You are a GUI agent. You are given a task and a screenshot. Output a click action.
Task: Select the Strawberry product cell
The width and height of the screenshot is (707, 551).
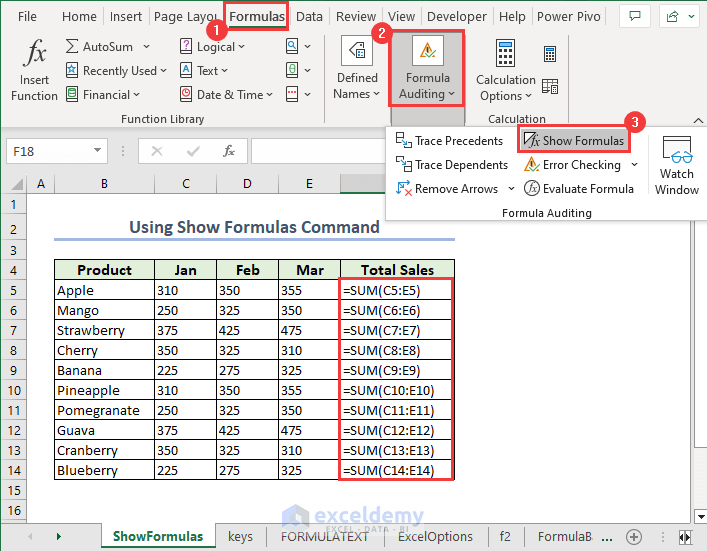104,330
